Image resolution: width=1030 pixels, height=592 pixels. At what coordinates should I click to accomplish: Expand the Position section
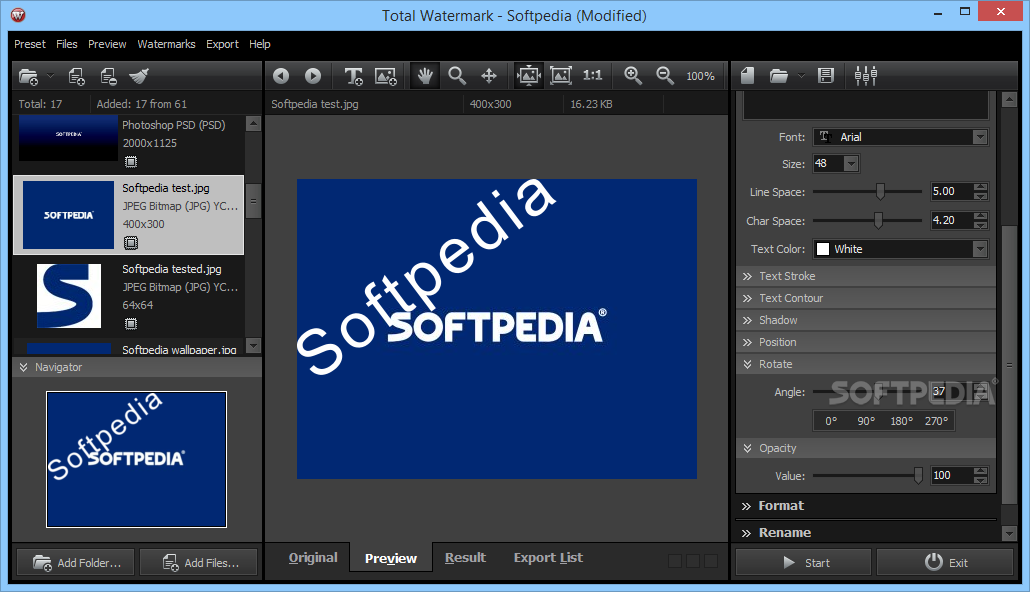[866, 342]
